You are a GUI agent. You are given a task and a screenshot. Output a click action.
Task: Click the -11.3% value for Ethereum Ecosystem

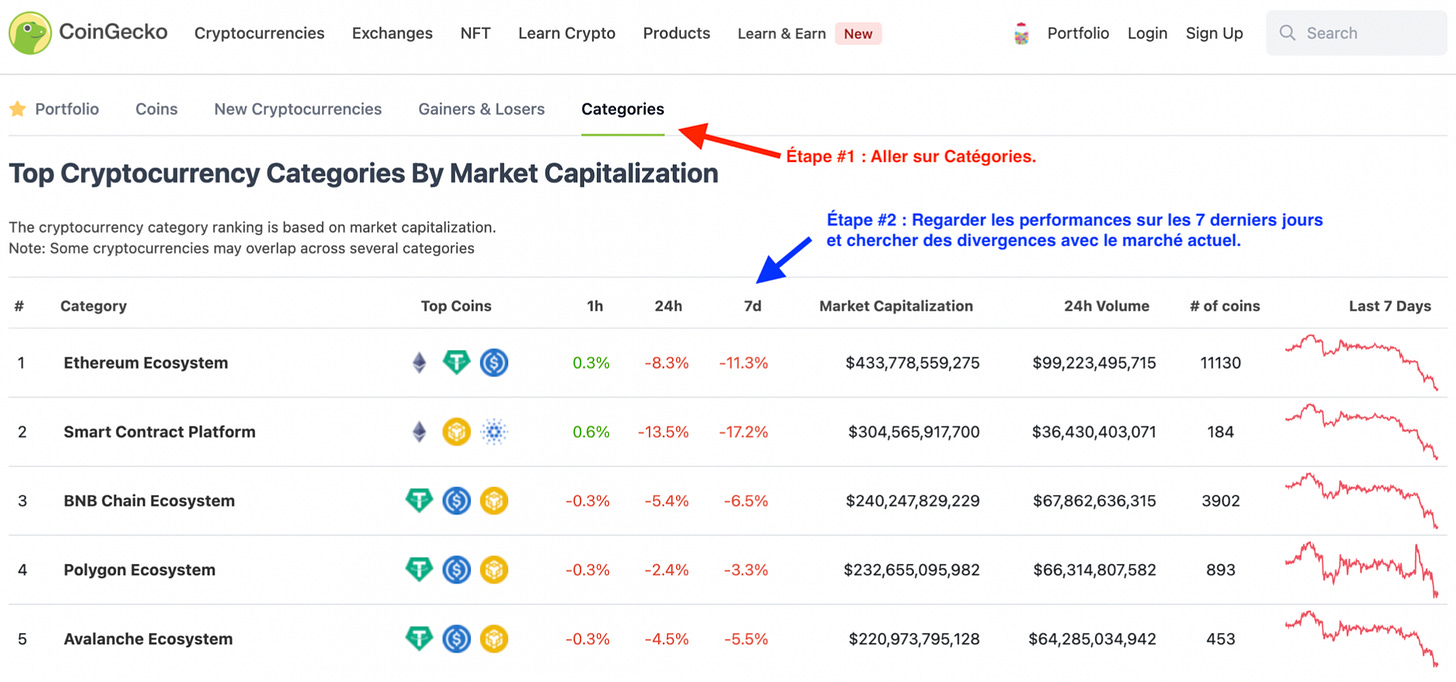pos(744,362)
